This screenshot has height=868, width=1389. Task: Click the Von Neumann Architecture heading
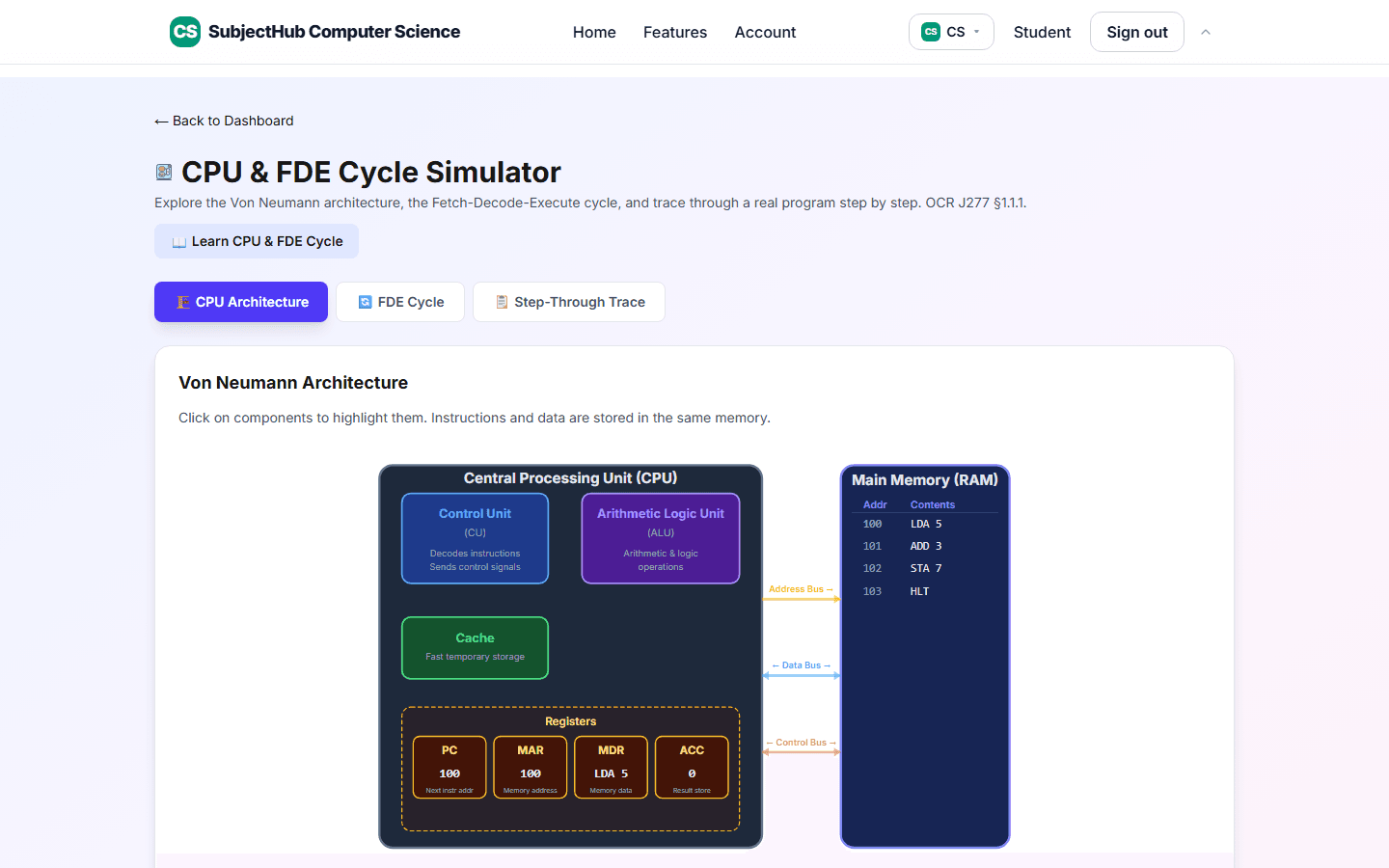click(x=293, y=383)
